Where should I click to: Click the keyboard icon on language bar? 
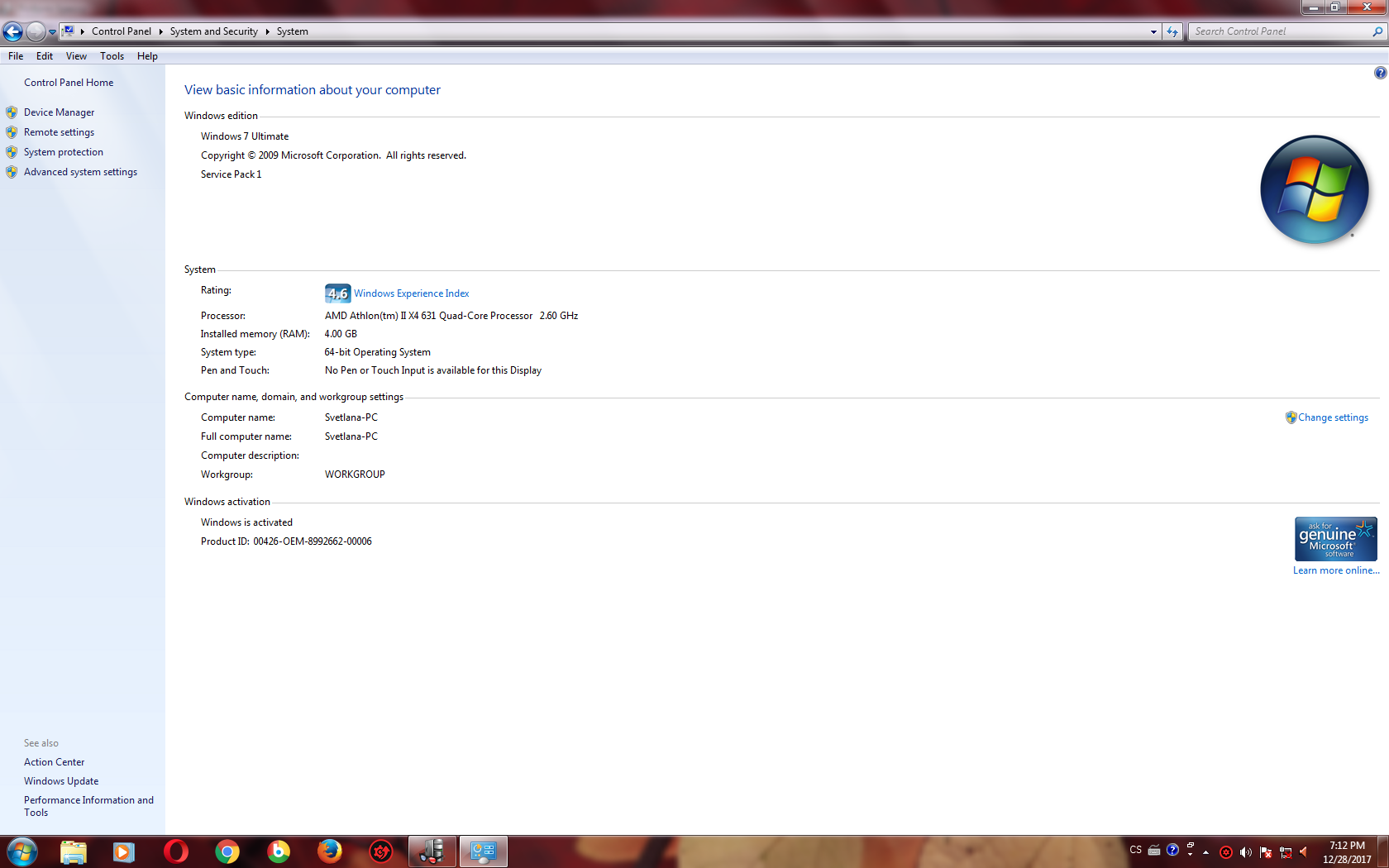[x=1154, y=850]
